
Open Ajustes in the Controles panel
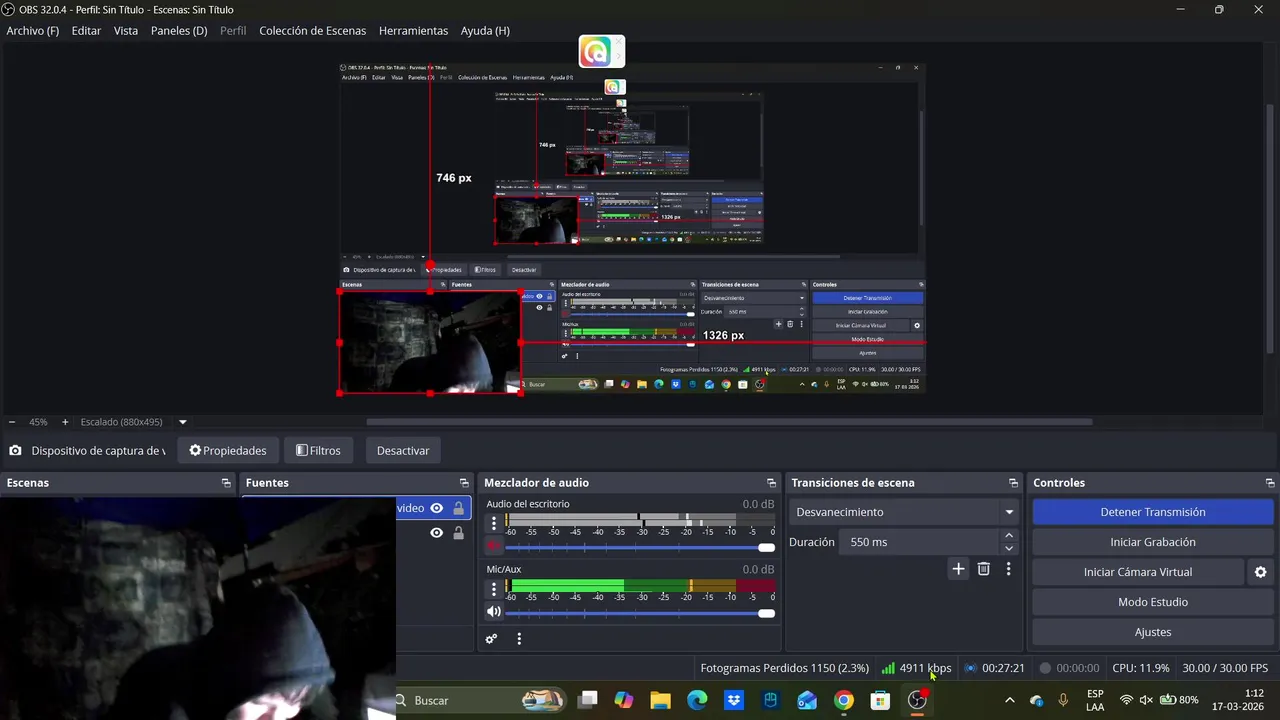pyautogui.click(x=1153, y=632)
